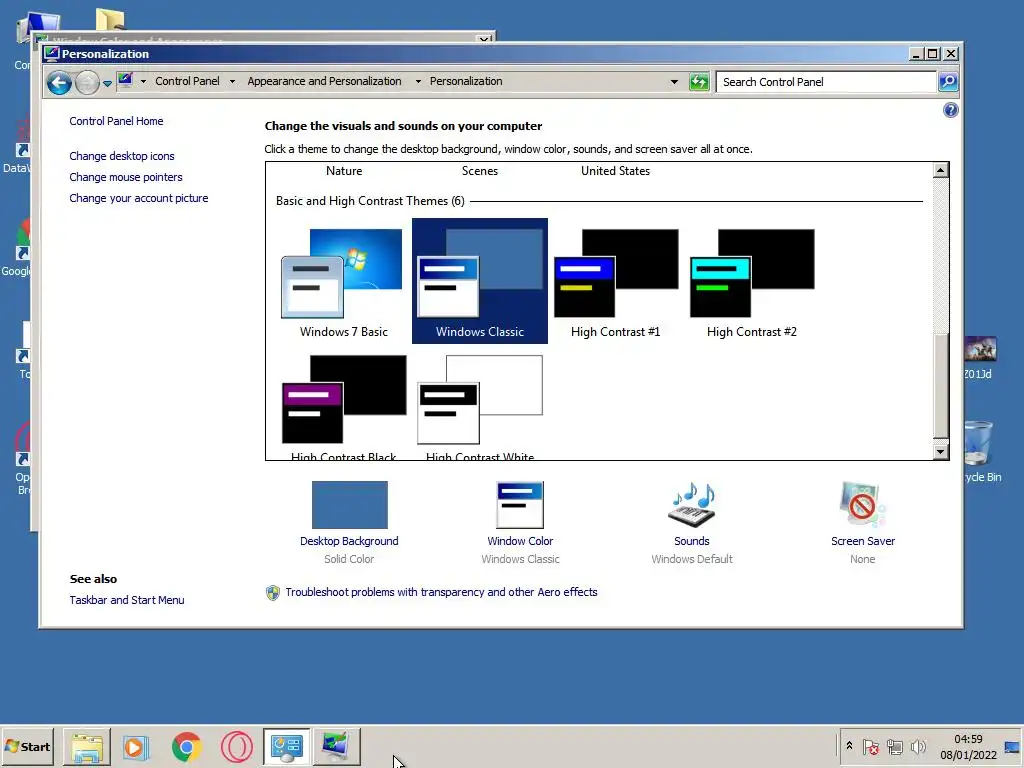Screen dimensions: 1024x768
Task: Open the network tray icon
Action: tap(894, 746)
